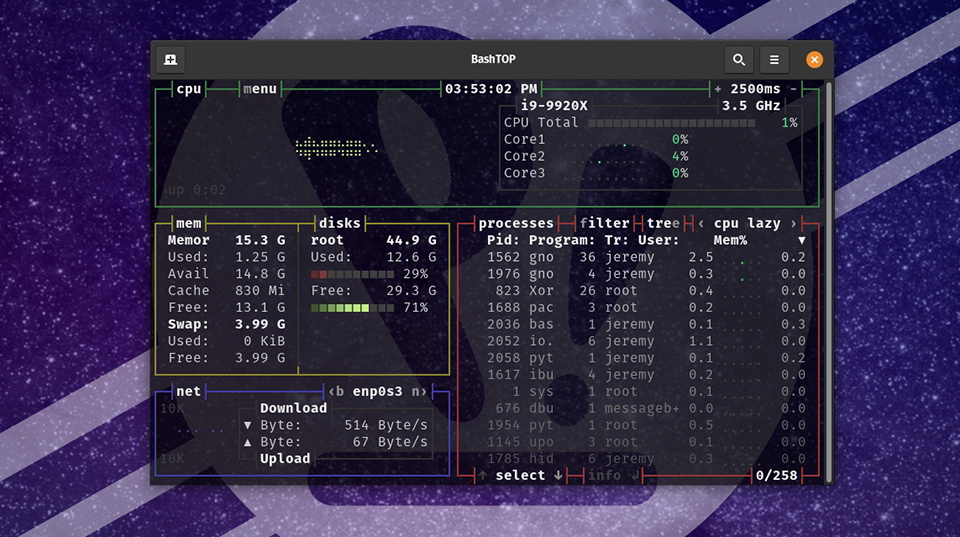
Task: Click the Pid: column header
Action: tap(503, 241)
